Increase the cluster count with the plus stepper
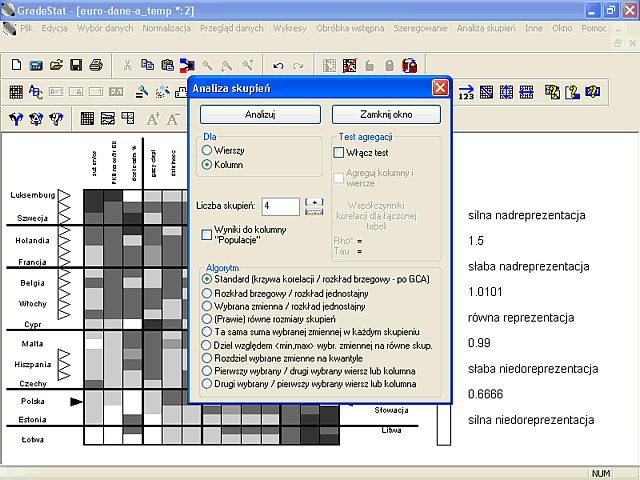Image resolution: width=640 pixels, height=480 pixels. coord(314,202)
